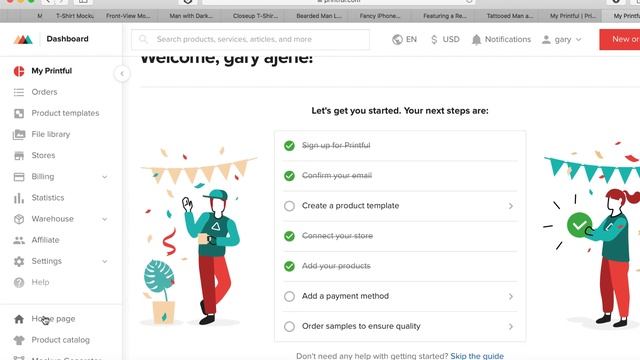640x360 pixels.
Task: Open Product templates in the sidebar
Action: pos(65,113)
